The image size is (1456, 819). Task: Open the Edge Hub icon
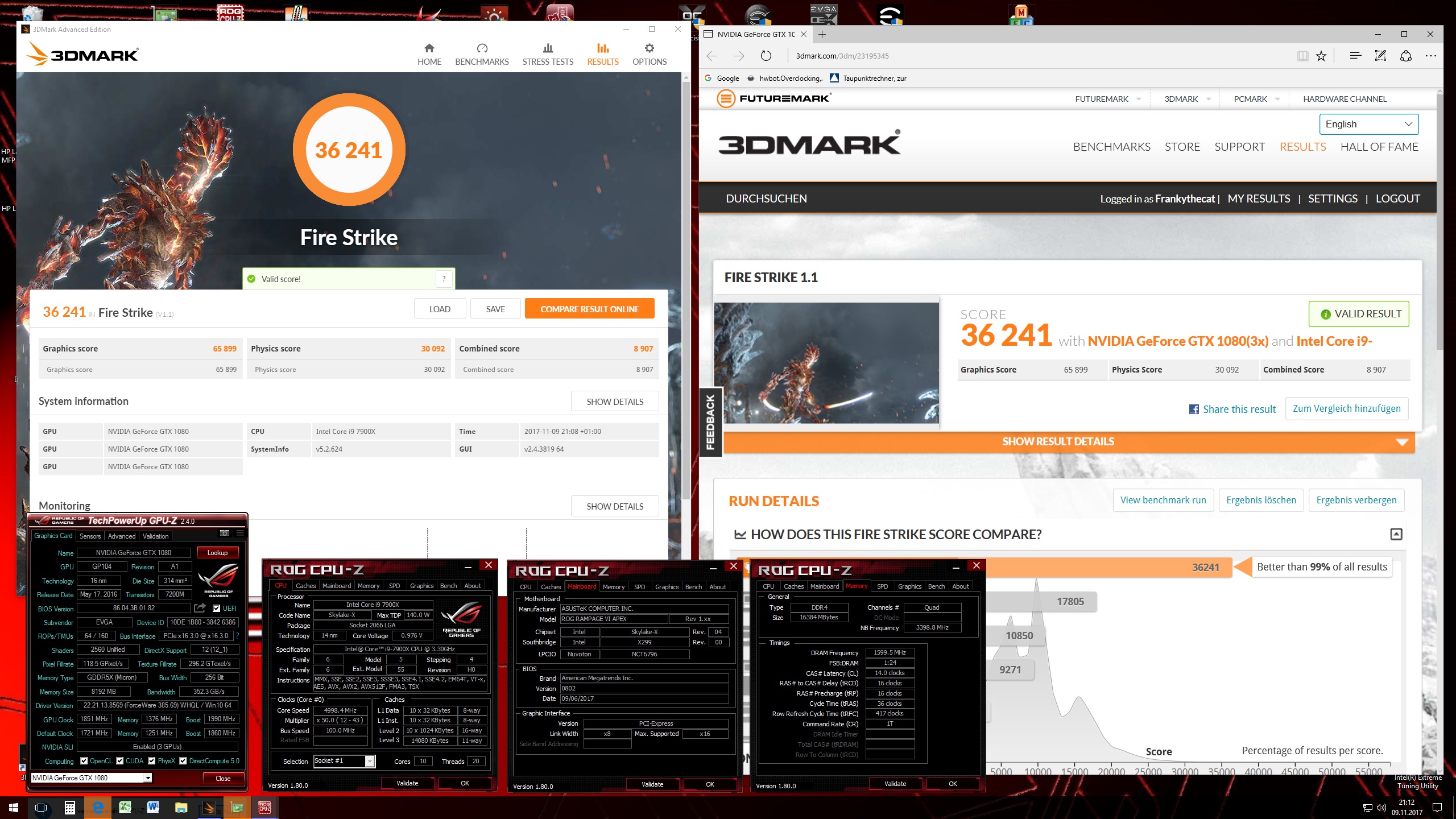click(x=1355, y=56)
